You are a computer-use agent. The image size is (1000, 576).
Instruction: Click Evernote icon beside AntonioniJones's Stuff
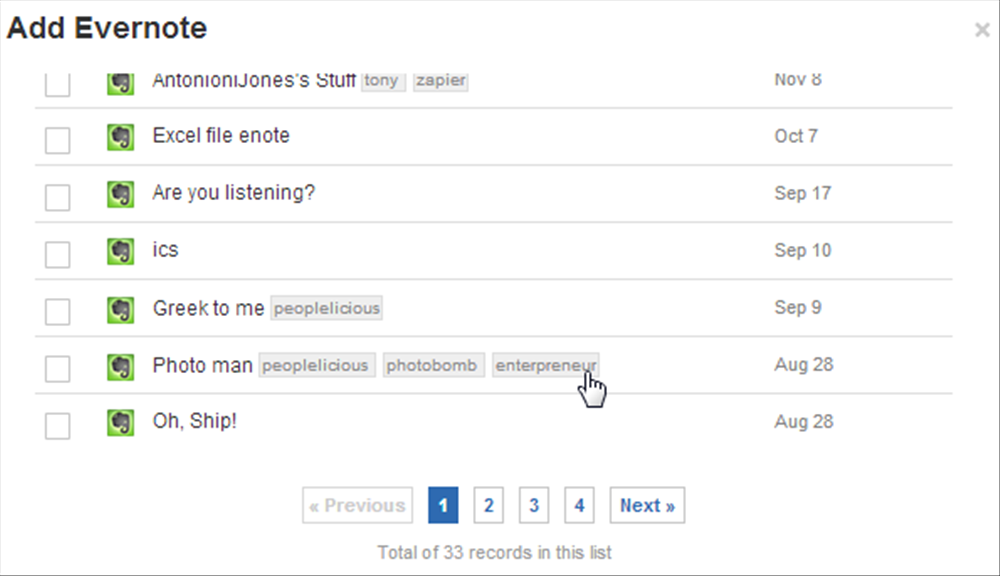[121, 84]
